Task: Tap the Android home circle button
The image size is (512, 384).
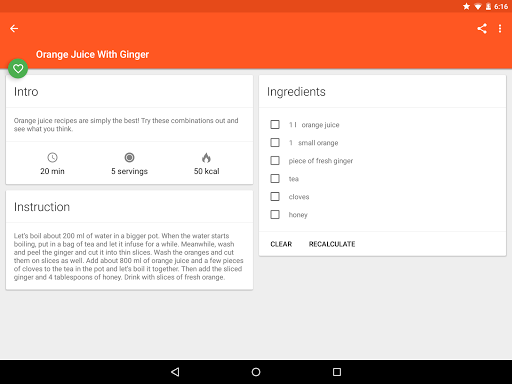Action: pyautogui.click(x=256, y=372)
